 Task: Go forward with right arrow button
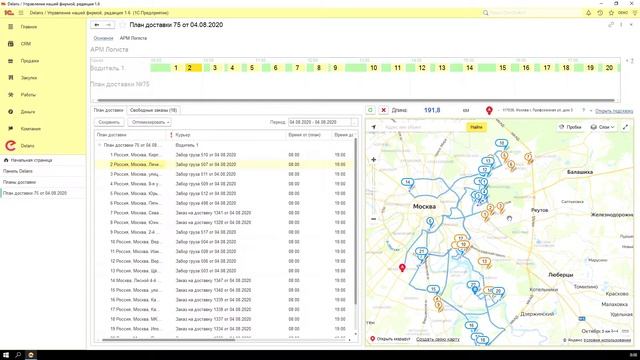coord(108,25)
